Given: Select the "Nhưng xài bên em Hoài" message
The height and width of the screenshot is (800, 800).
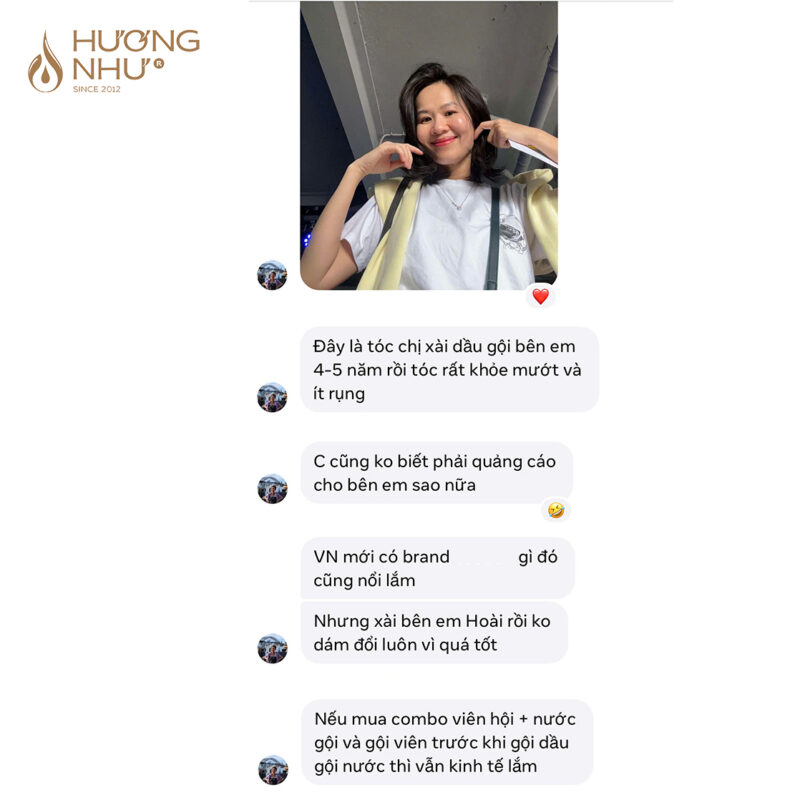Looking at the screenshot, I should point(434,633).
